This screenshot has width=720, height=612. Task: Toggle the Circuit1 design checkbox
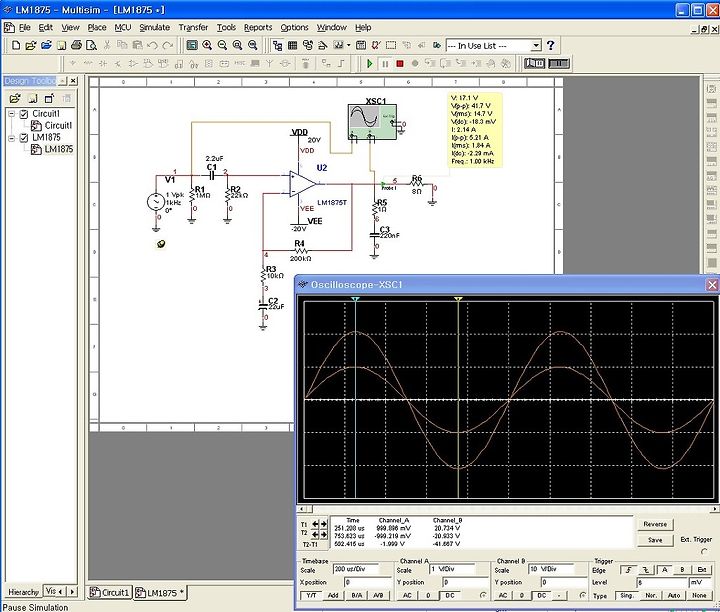tap(24, 114)
